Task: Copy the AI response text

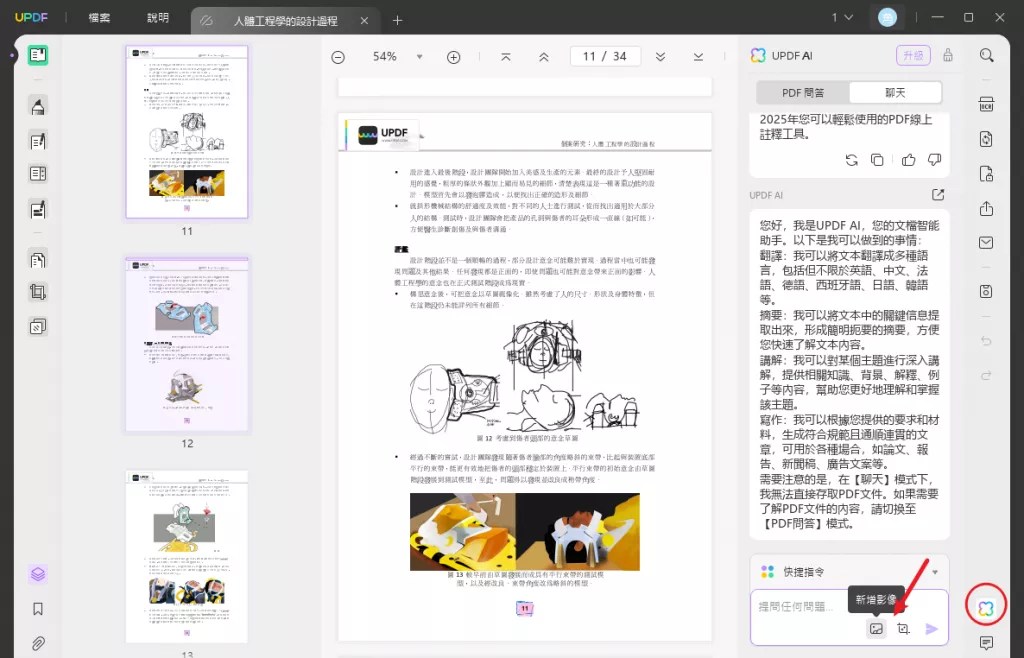Action: (x=877, y=160)
